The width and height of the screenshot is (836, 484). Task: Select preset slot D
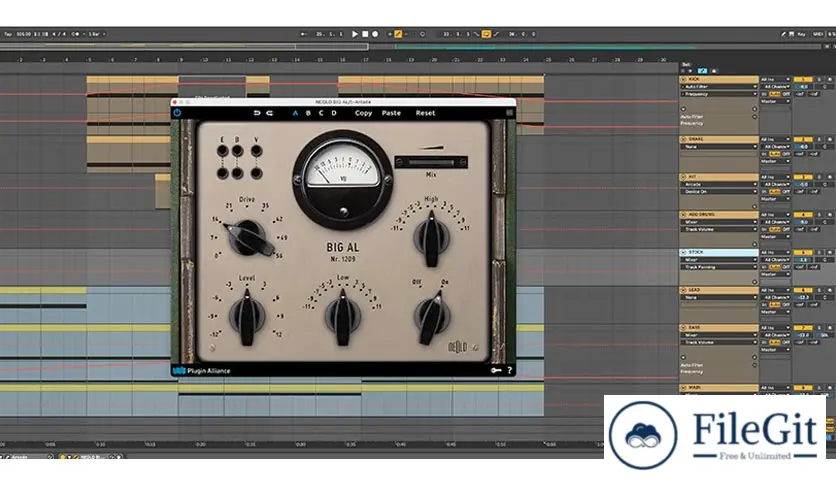[x=334, y=113]
